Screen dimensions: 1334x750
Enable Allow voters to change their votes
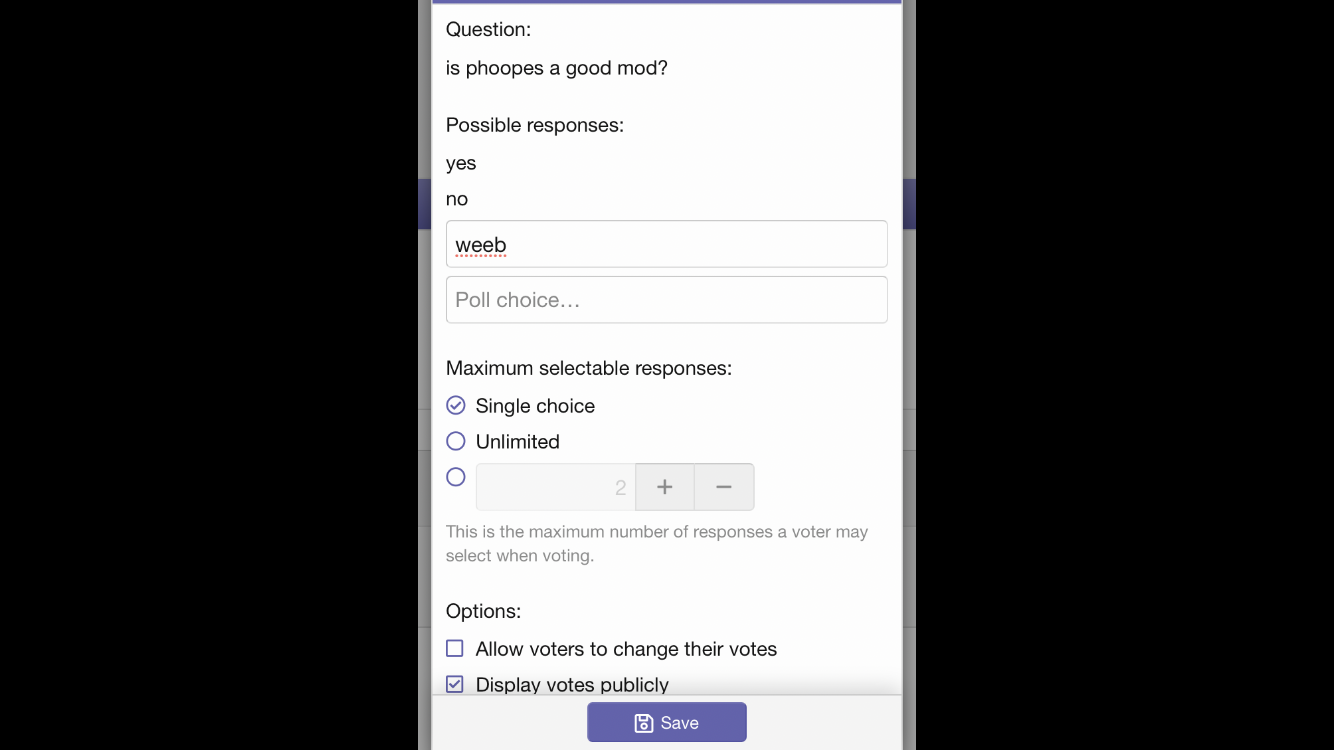(x=455, y=648)
